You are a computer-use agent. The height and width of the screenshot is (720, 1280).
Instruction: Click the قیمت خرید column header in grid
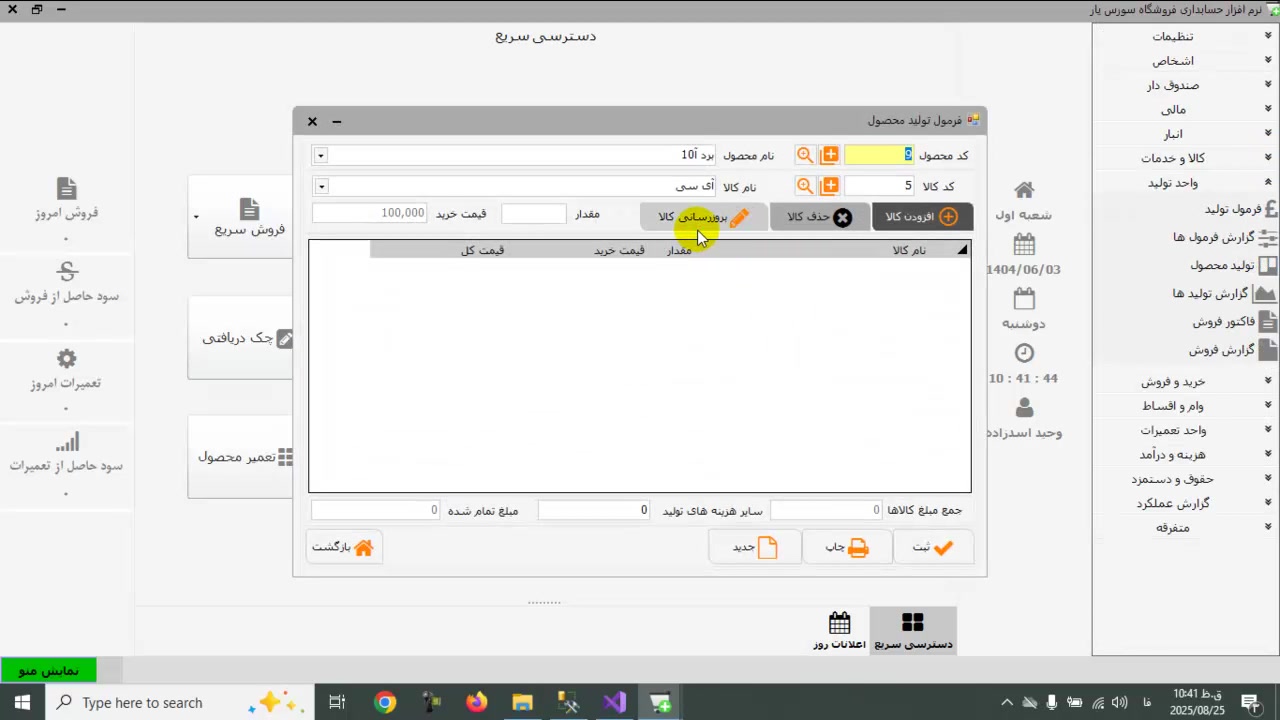(619, 250)
